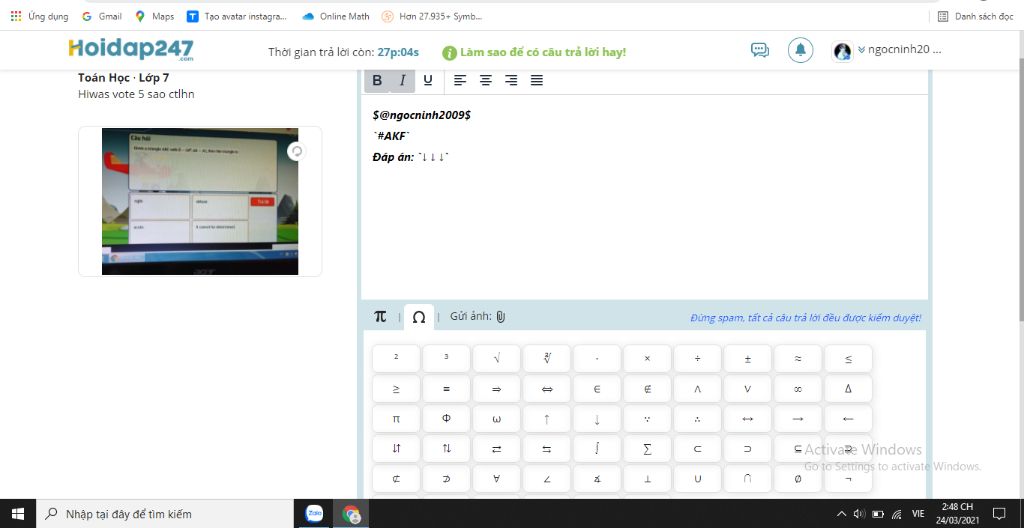1024x528 pixels.
Task: Go to the Hoidap247 home logo
Action: pyautogui.click(x=131, y=50)
